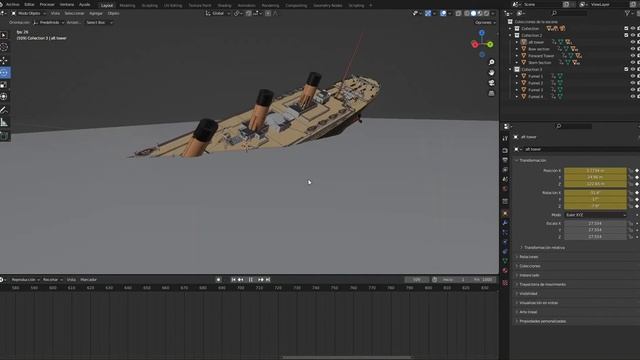Switch to the Sculpting workspace tab

click(x=149, y=6)
